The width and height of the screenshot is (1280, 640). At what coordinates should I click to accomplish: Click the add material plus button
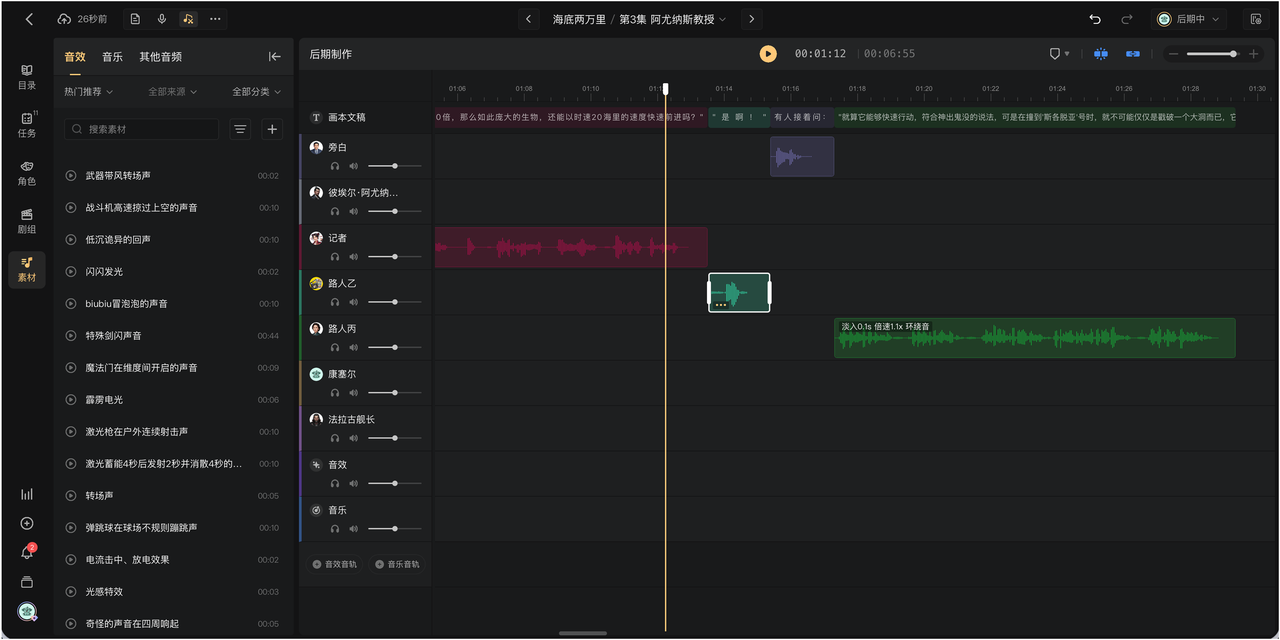pyautogui.click(x=272, y=129)
